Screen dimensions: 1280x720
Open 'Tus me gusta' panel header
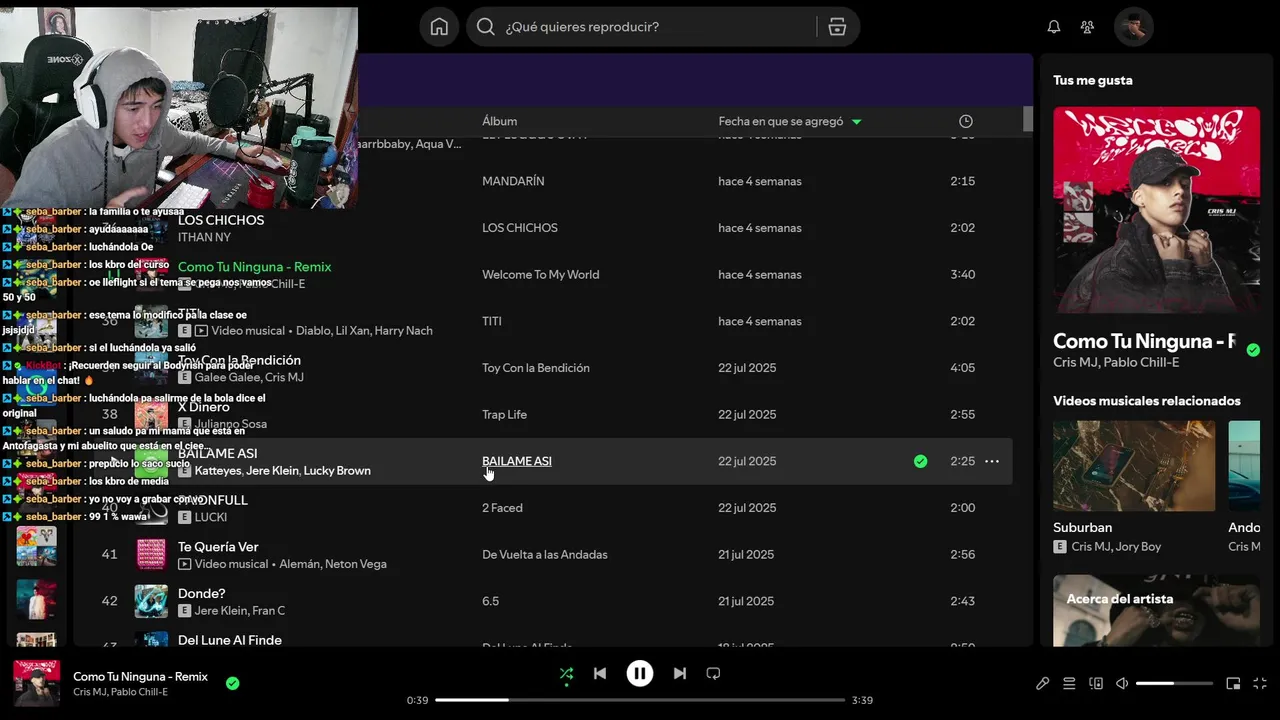[x=1093, y=80]
